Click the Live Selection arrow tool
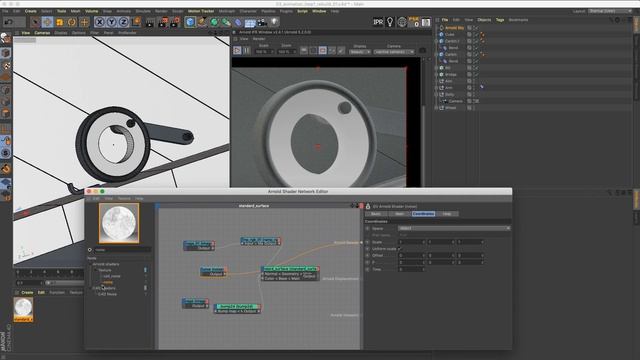This screenshot has height=360, width=640. click(x=36, y=22)
